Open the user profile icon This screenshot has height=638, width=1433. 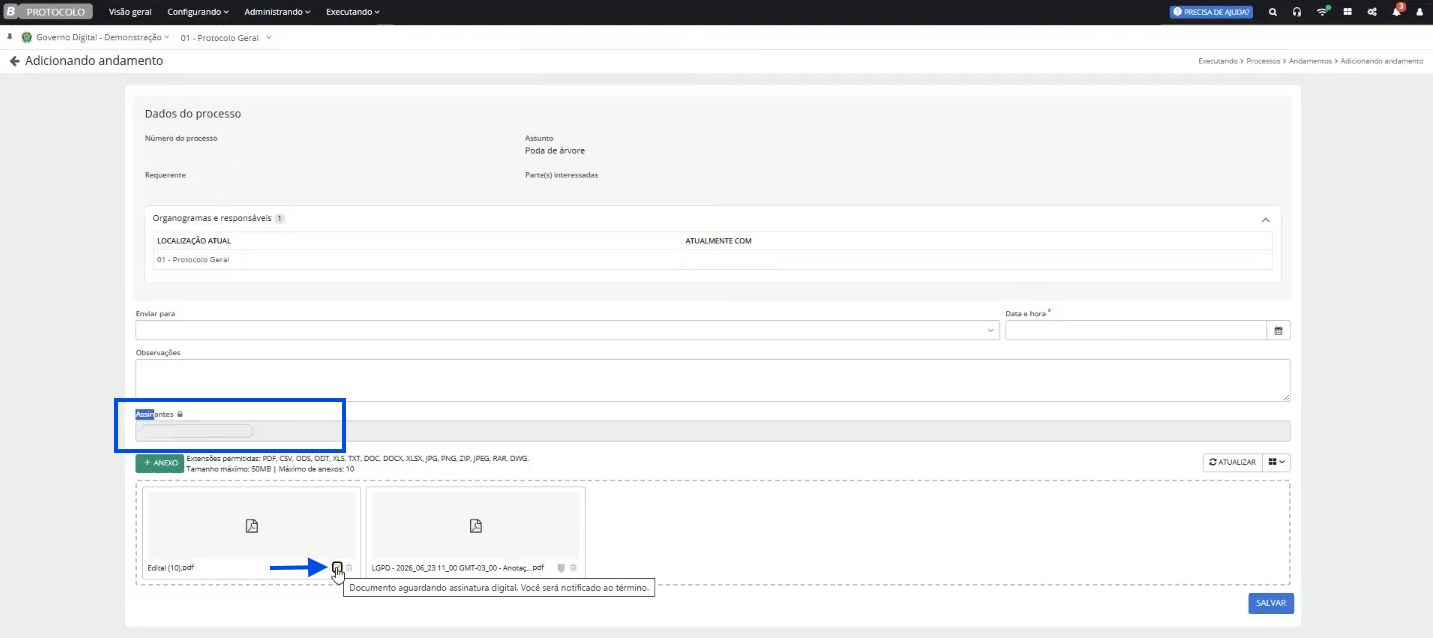pos(1418,12)
